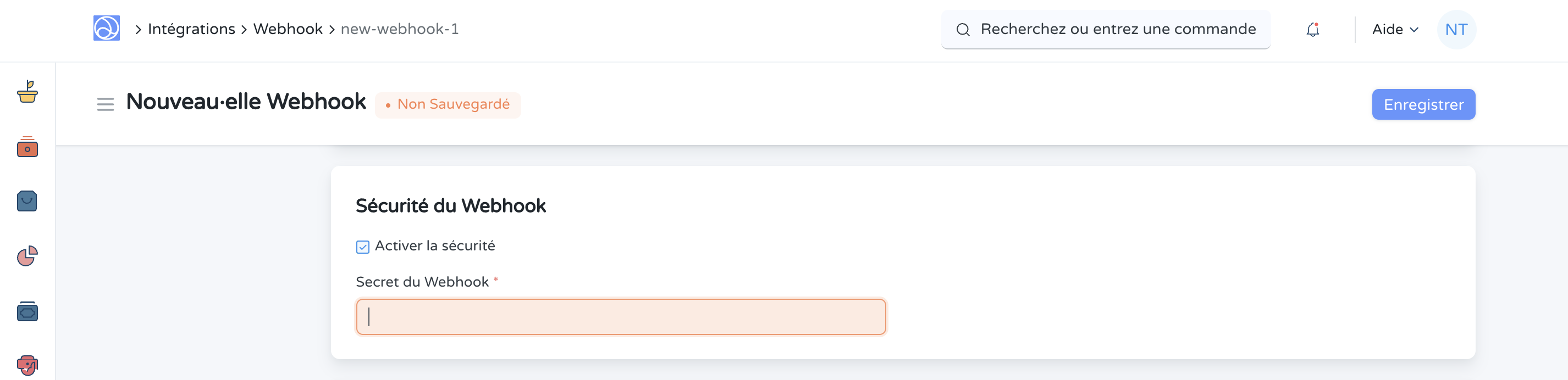Screen dimensions: 1568x380
Task: Navigate to Intégrations via breadcrumb
Action: click(x=191, y=29)
